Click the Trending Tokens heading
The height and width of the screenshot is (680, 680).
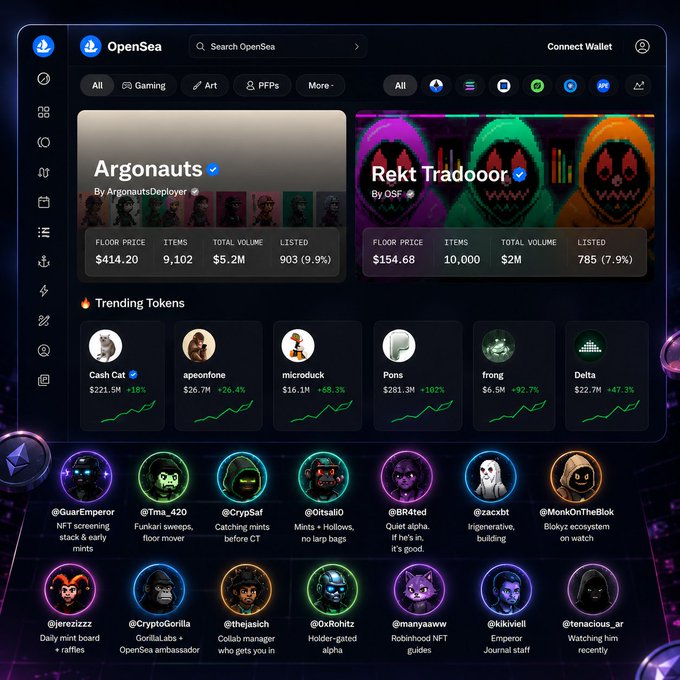click(140, 303)
